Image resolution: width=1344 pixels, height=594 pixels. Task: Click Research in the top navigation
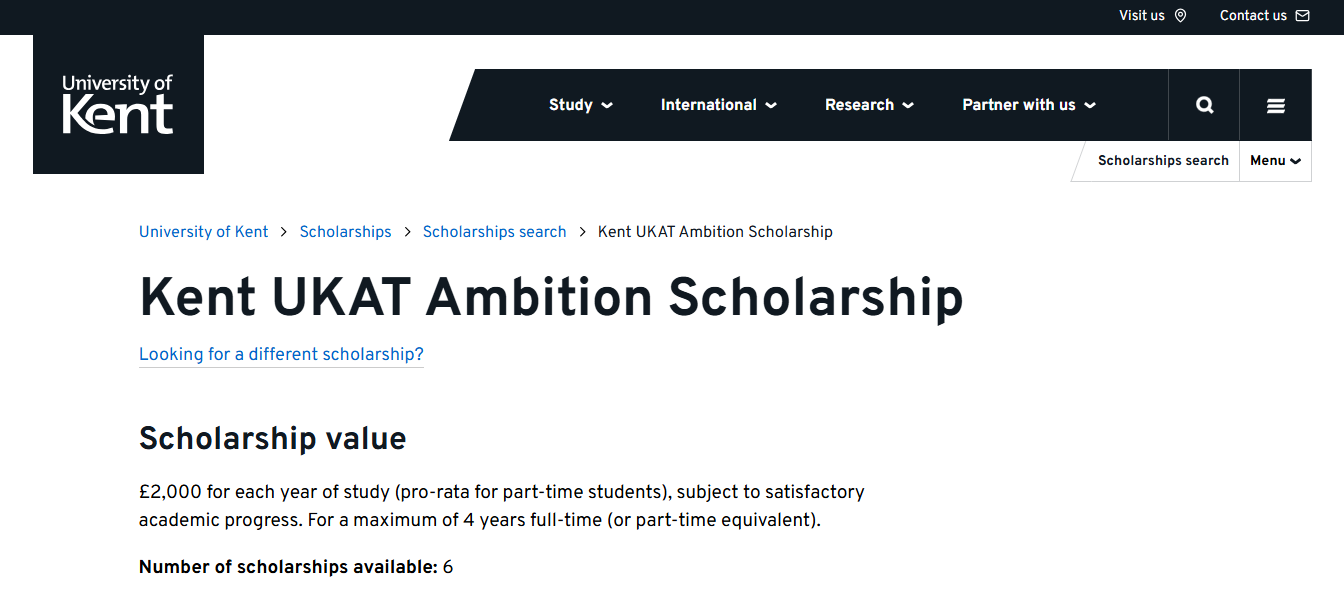(861, 104)
